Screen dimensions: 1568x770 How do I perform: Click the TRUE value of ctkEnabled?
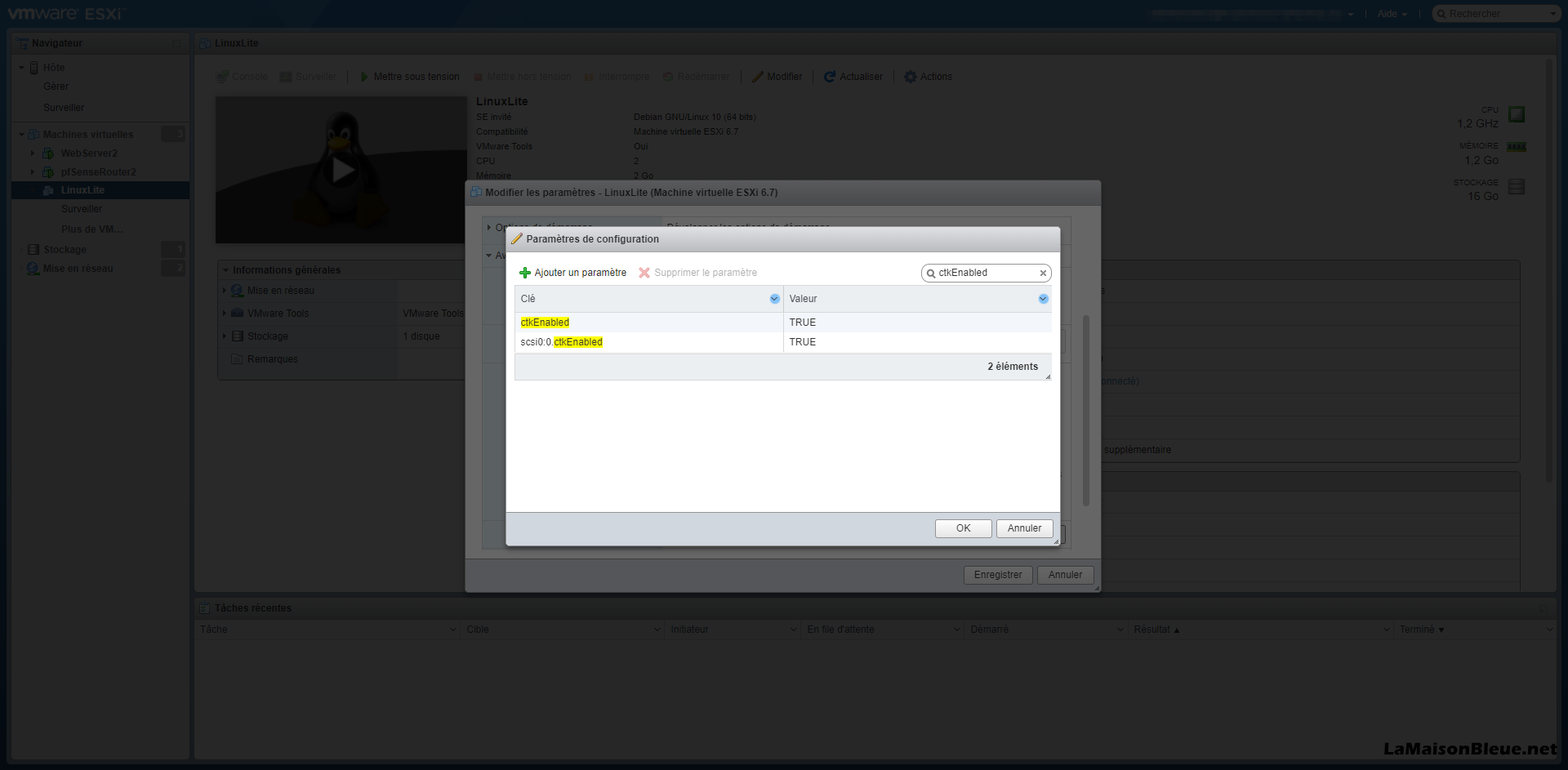[802, 323]
